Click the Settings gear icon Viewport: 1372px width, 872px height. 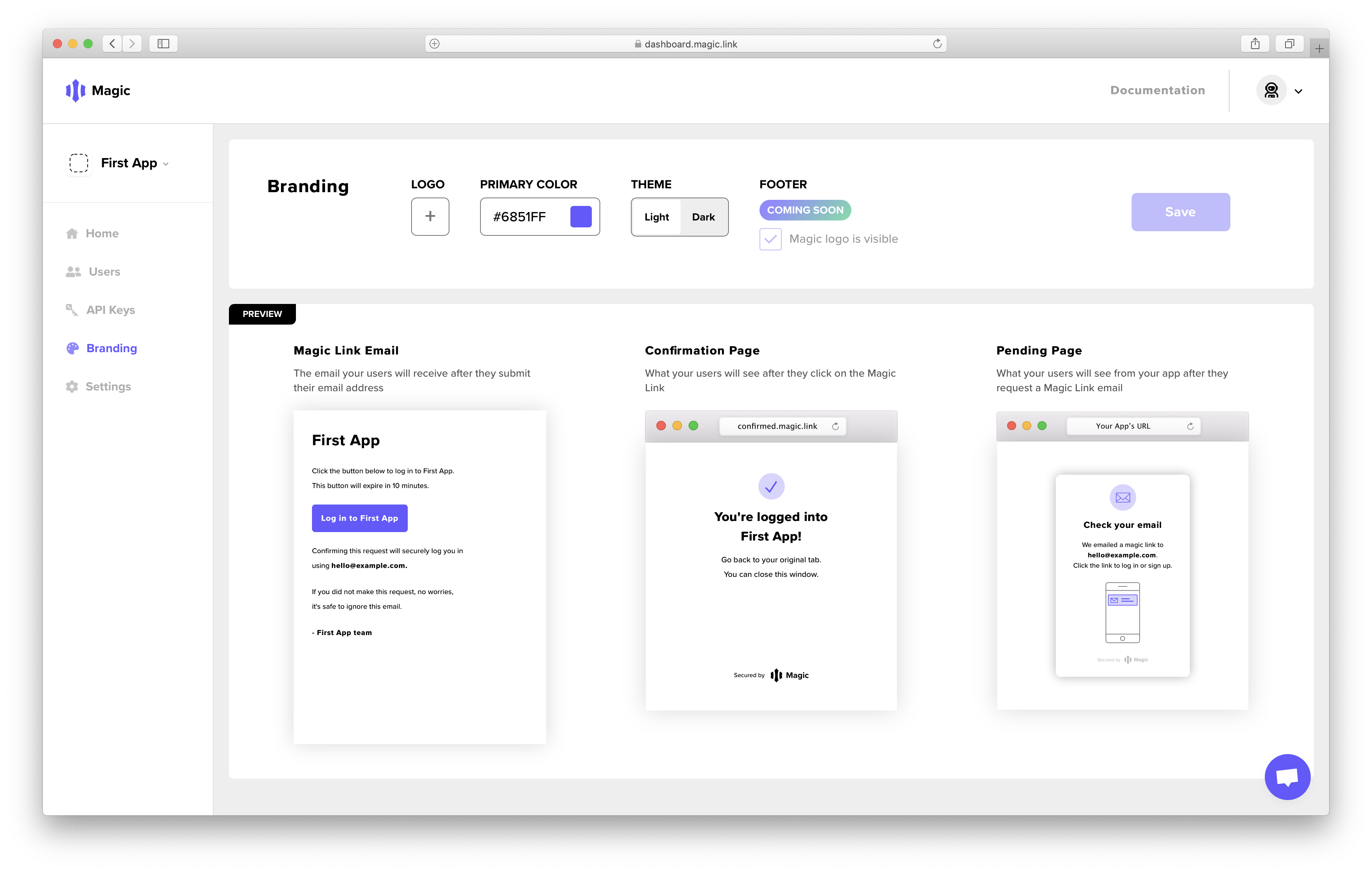point(72,386)
